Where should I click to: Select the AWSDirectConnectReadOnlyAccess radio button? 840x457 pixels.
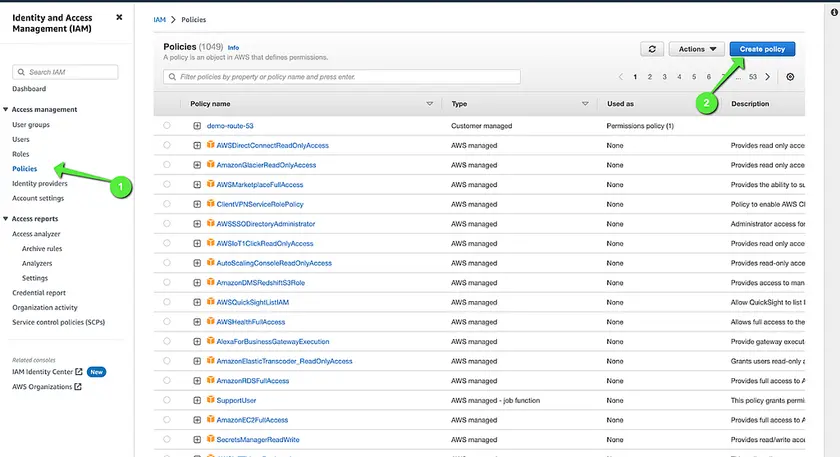(x=167, y=145)
